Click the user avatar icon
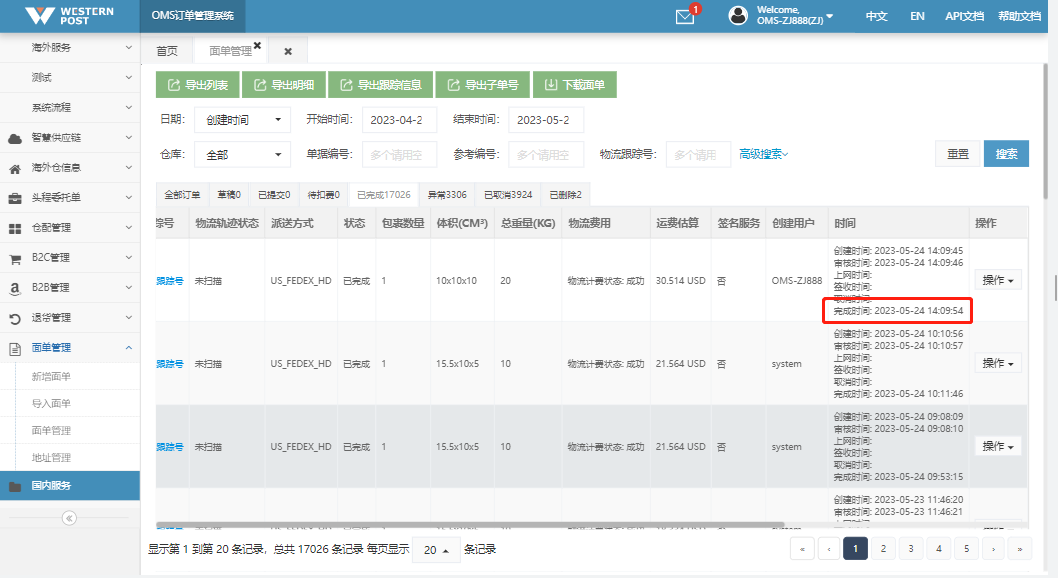 tap(738, 16)
